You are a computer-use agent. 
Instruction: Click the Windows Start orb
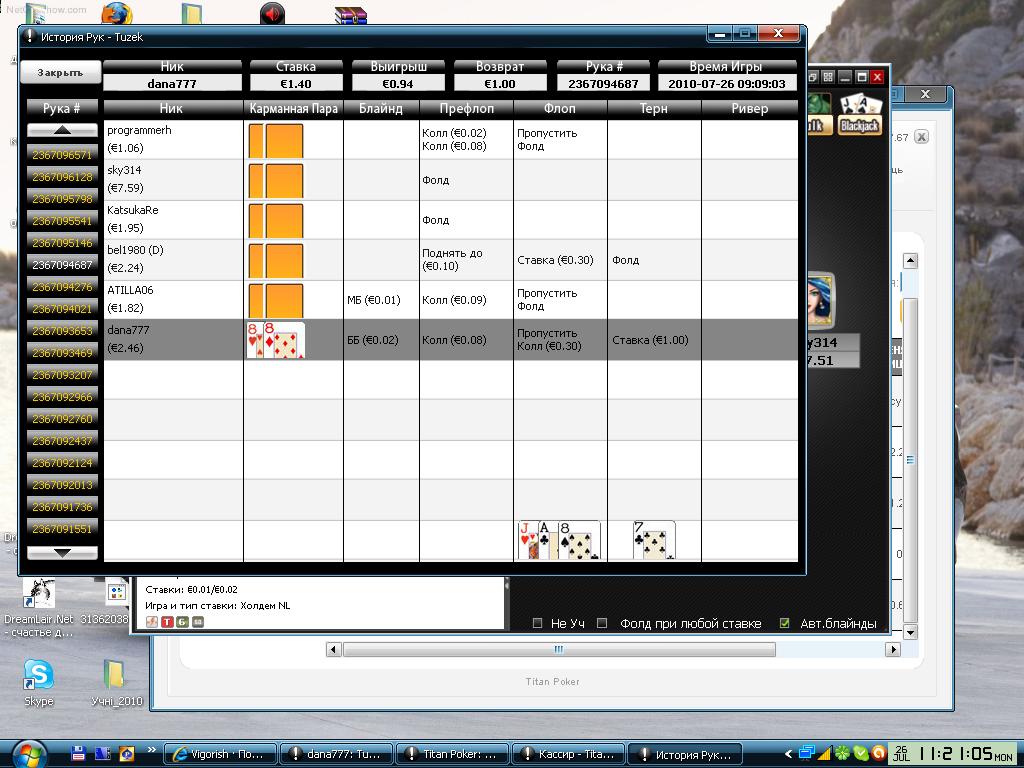coord(27,753)
